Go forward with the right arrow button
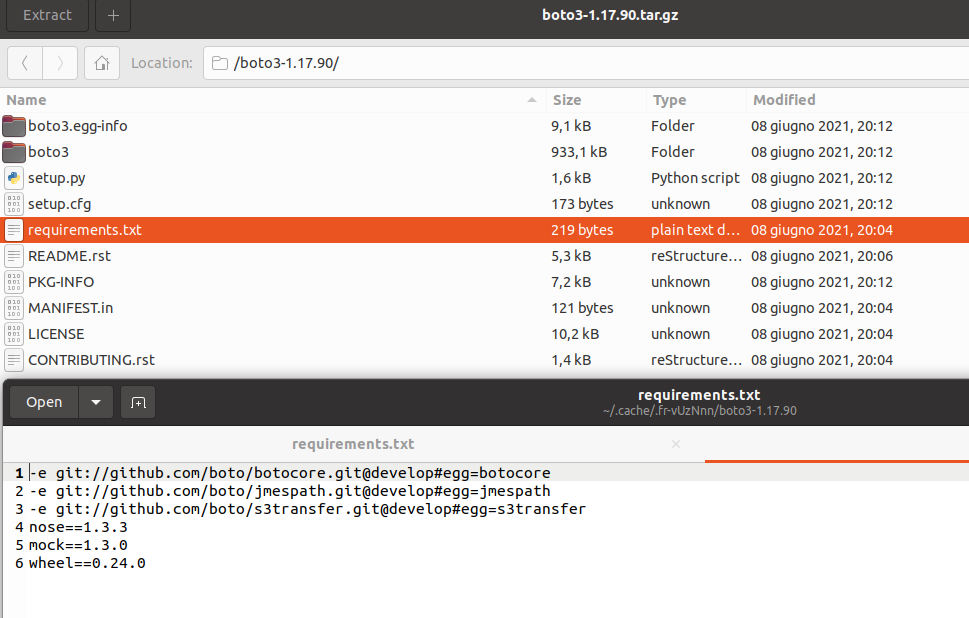Viewport: 969px width, 618px height. point(60,63)
